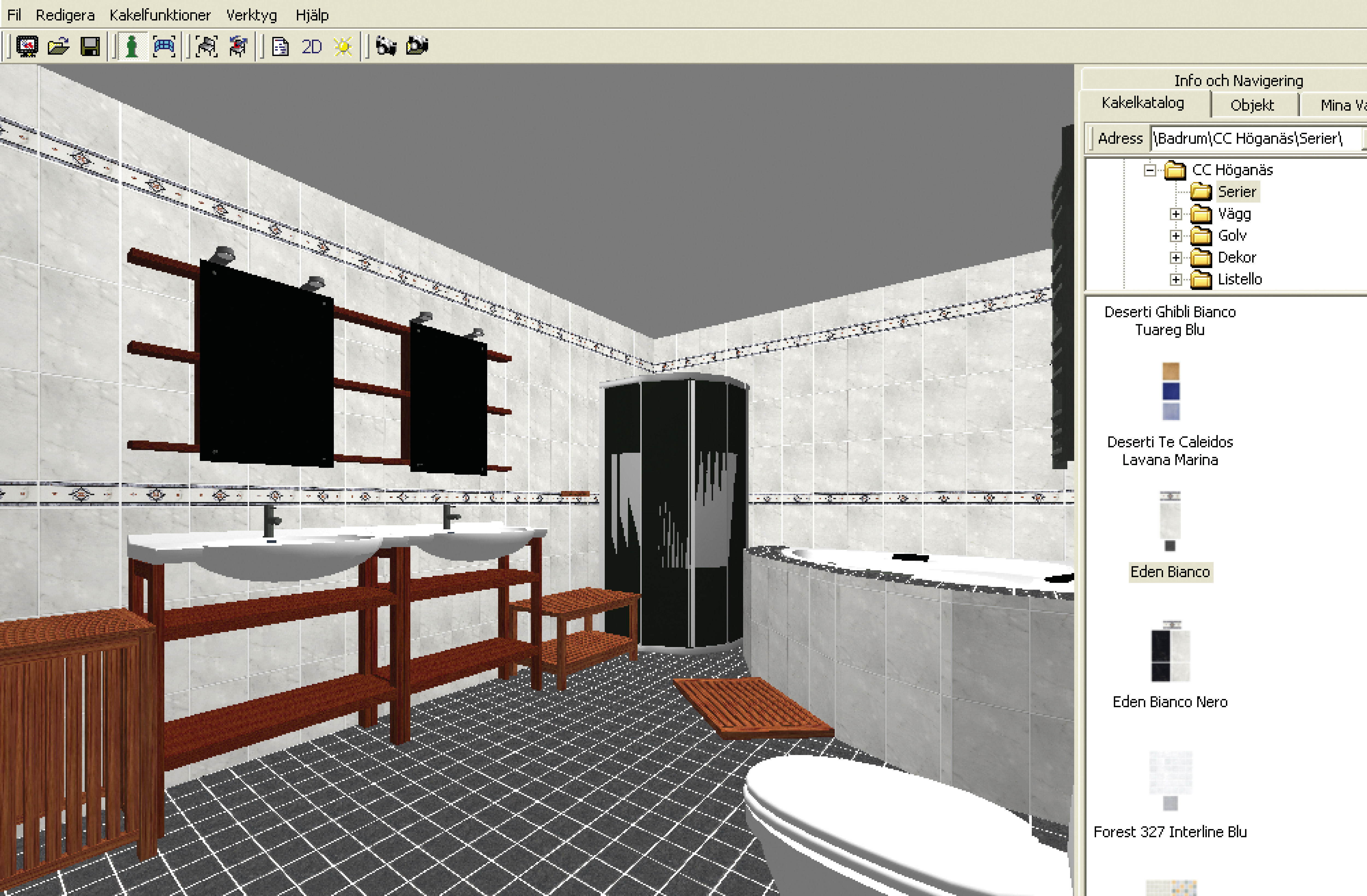
Task: Select the chair-in-frame object tool
Action: (x=207, y=46)
